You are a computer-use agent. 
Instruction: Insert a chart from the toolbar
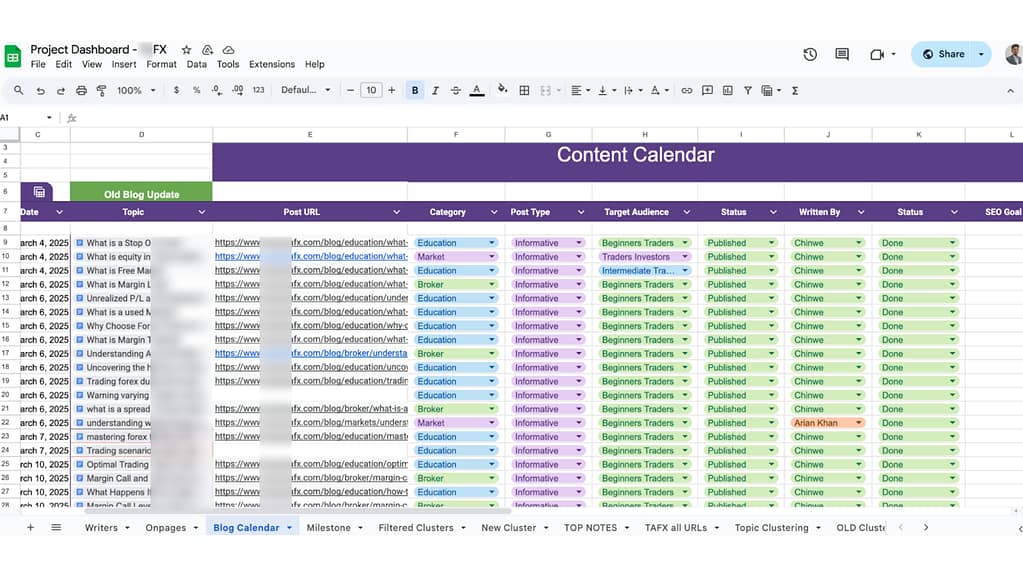728,90
